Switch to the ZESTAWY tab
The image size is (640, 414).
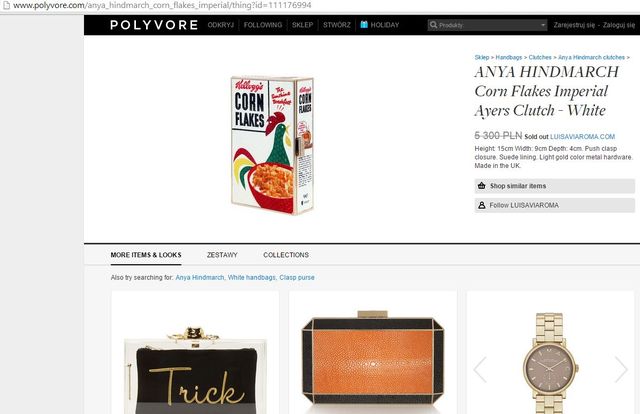click(222, 255)
